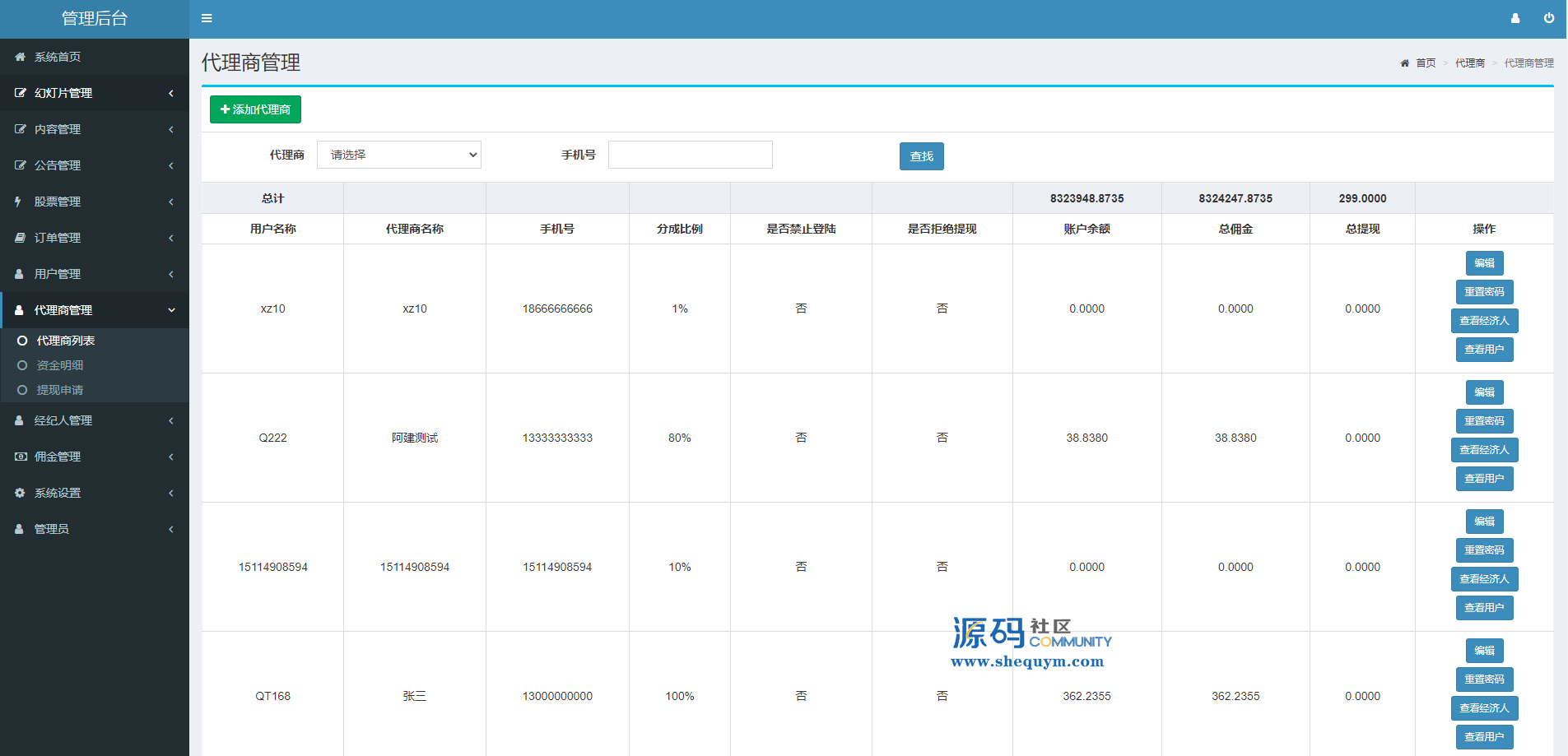Expand 内容管理 chevron arrow
The height and width of the screenshot is (756, 1568).
tap(171, 129)
